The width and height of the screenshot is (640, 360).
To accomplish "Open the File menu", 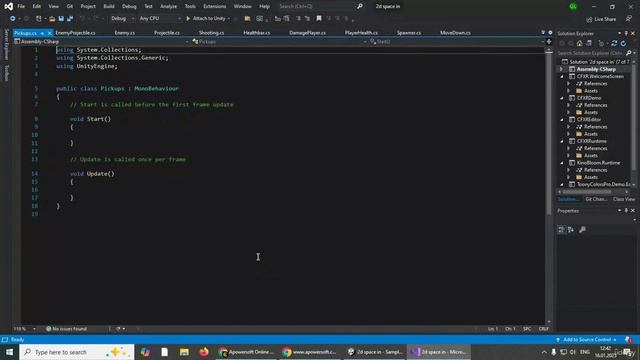I will (21, 6).
